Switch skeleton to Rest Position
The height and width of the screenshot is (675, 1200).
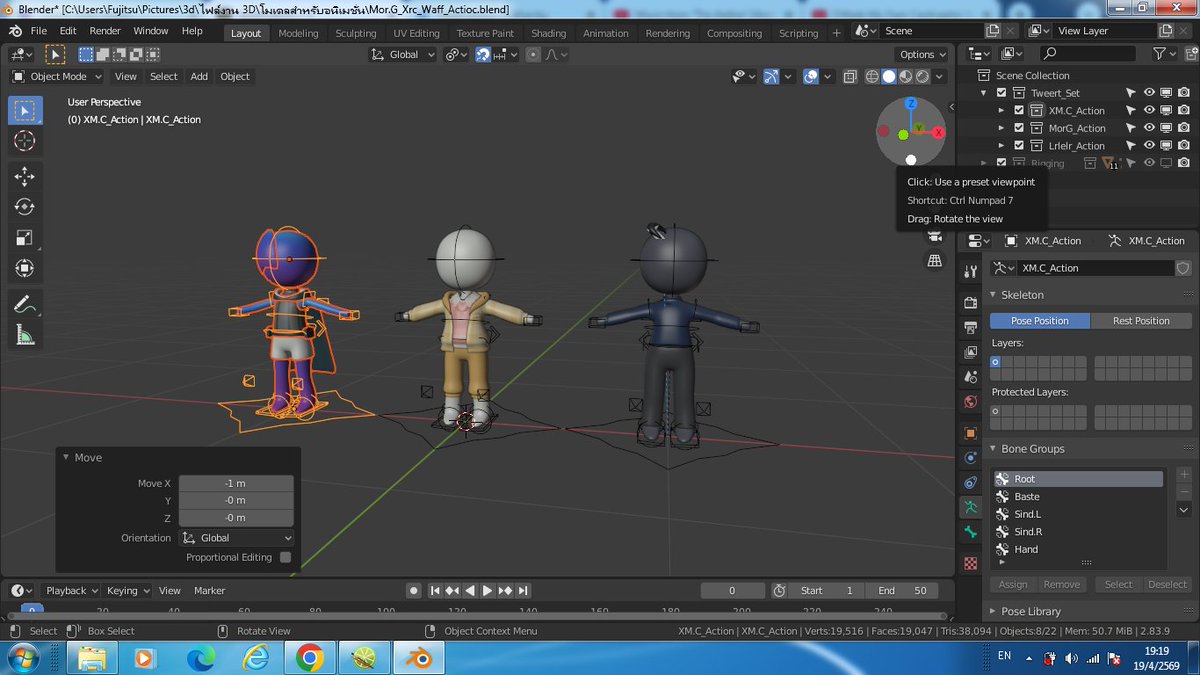[1141, 320]
